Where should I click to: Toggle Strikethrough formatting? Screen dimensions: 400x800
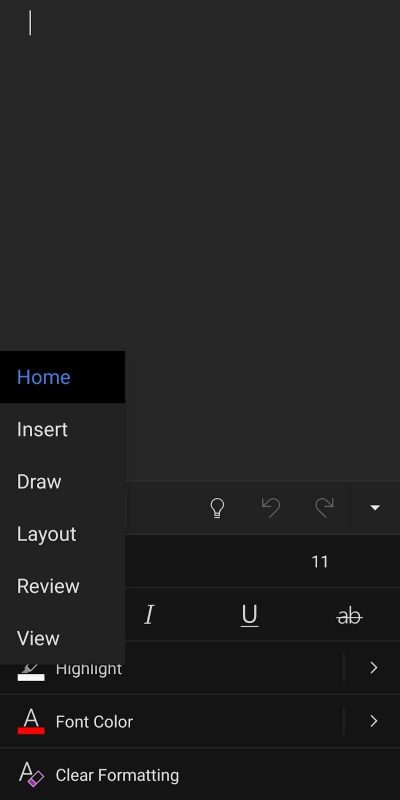349,617
